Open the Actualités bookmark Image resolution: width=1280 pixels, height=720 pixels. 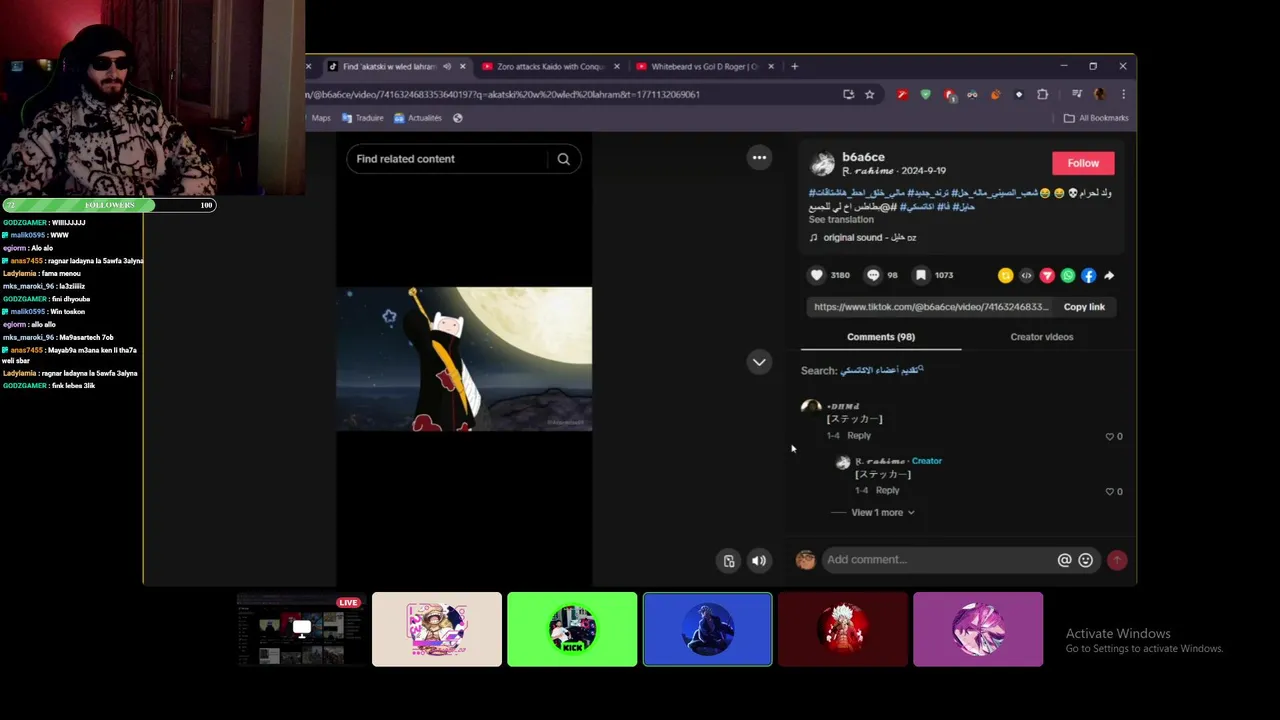click(418, 118)
